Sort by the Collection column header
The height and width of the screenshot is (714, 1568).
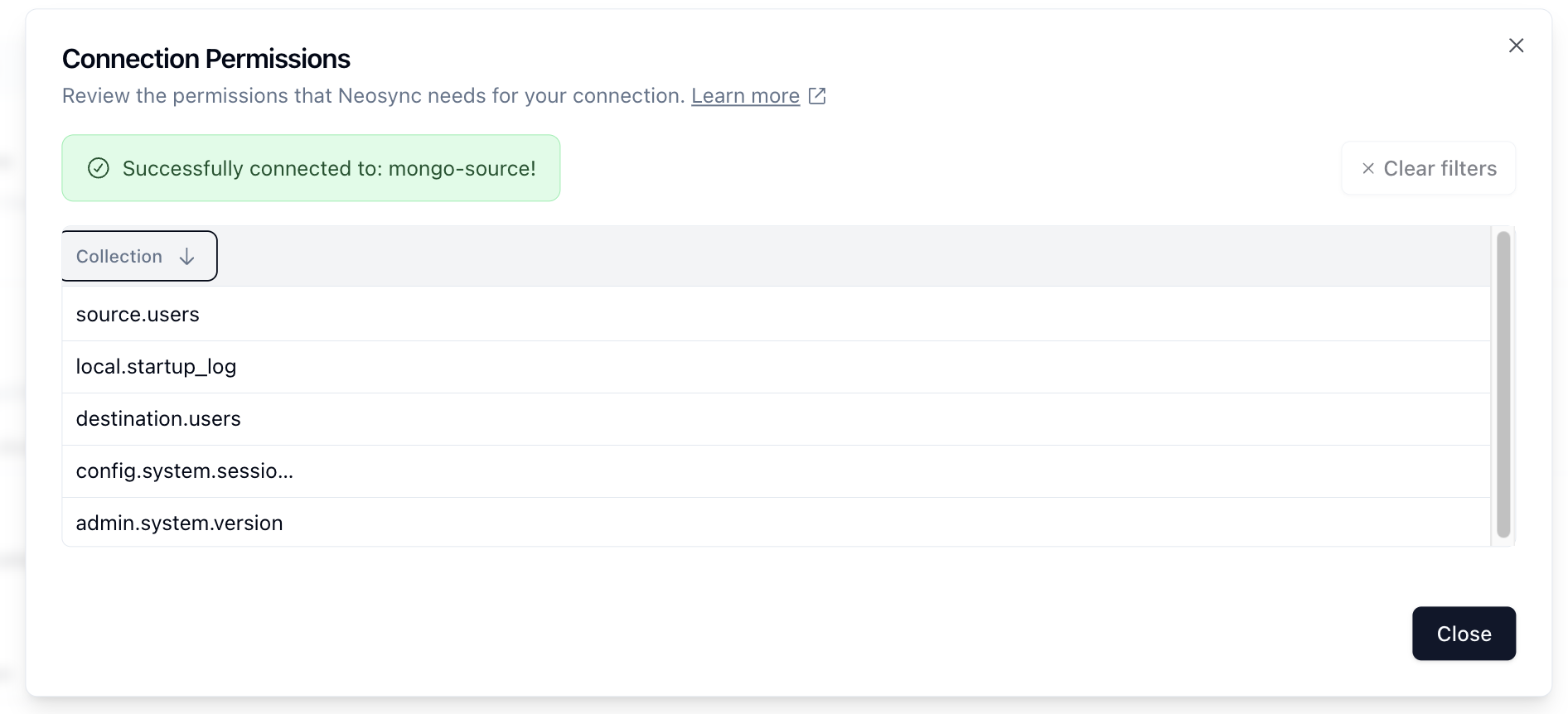coord(139,256)
